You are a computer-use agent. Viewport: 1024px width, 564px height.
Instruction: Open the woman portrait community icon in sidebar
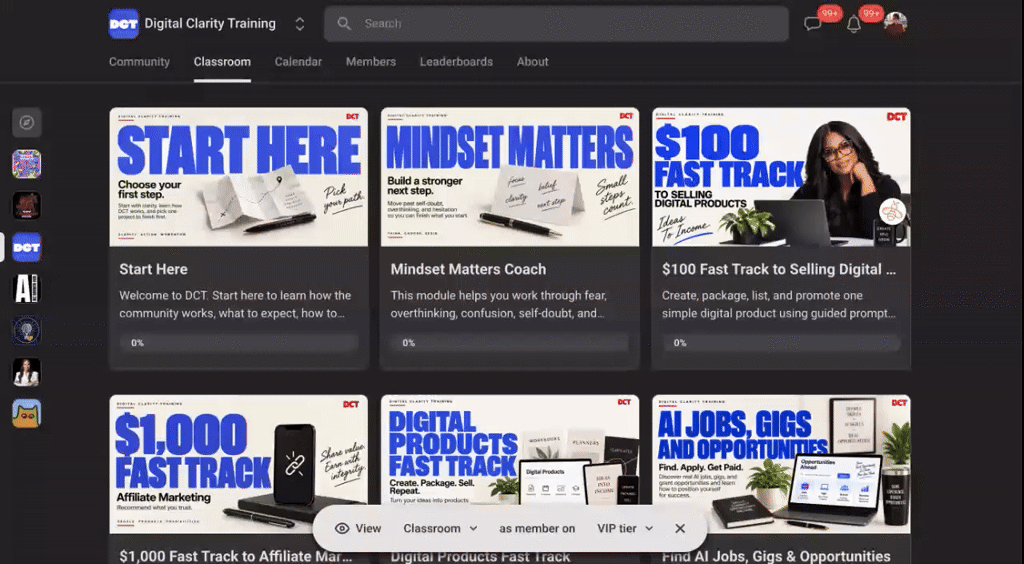pyautogui.click(x=27, y=372)
